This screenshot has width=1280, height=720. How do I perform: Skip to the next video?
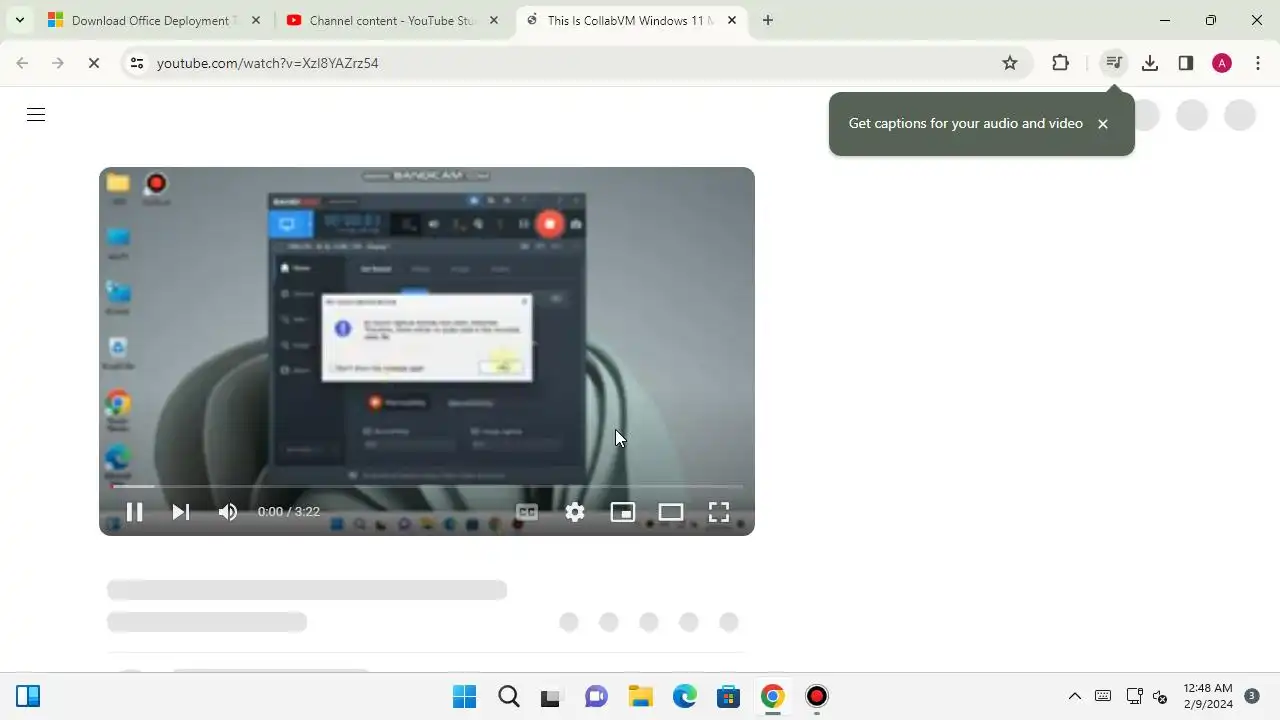point(181,512)
